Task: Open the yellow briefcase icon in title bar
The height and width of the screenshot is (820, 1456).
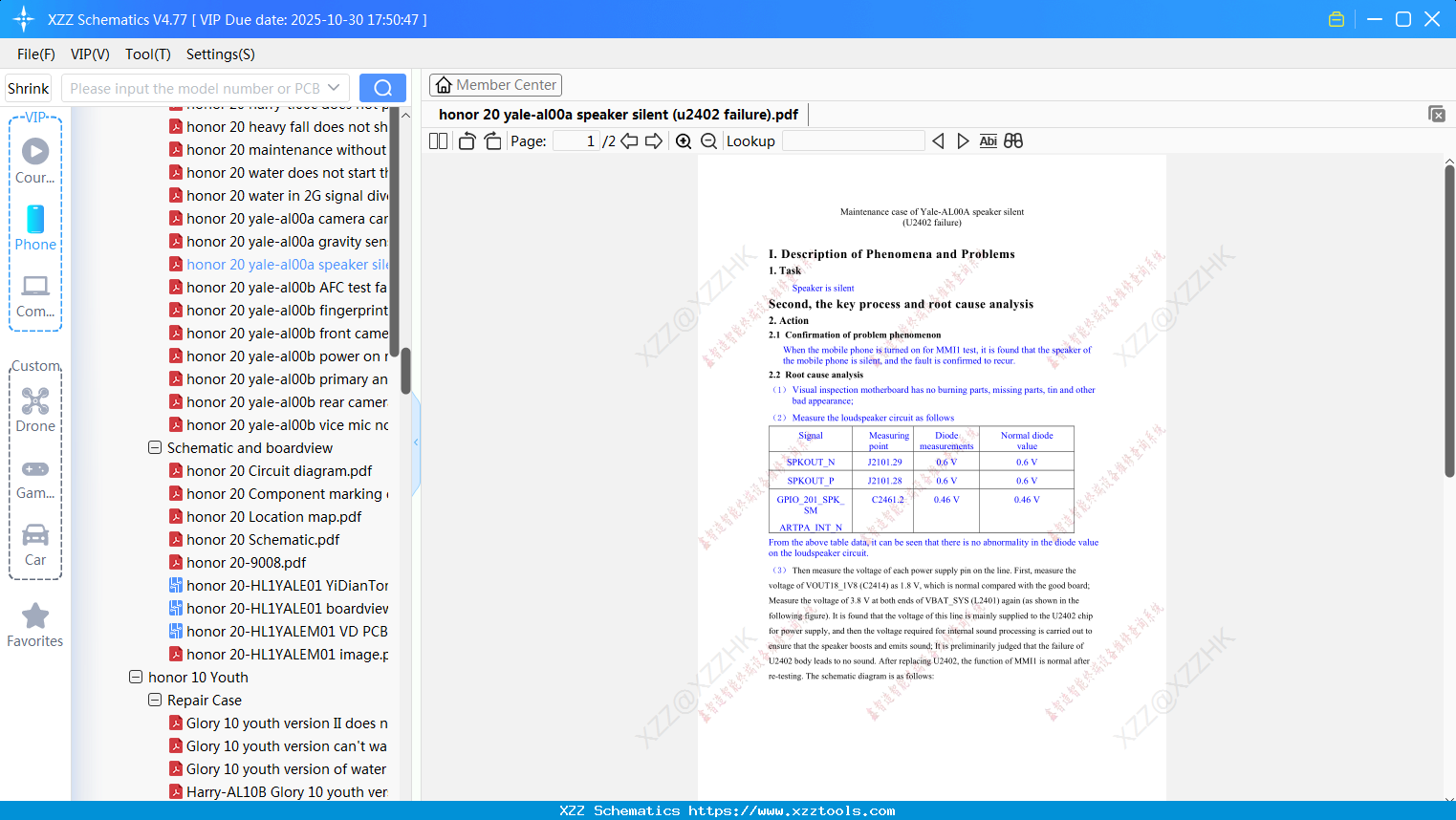Action: tap(1336, 19)
